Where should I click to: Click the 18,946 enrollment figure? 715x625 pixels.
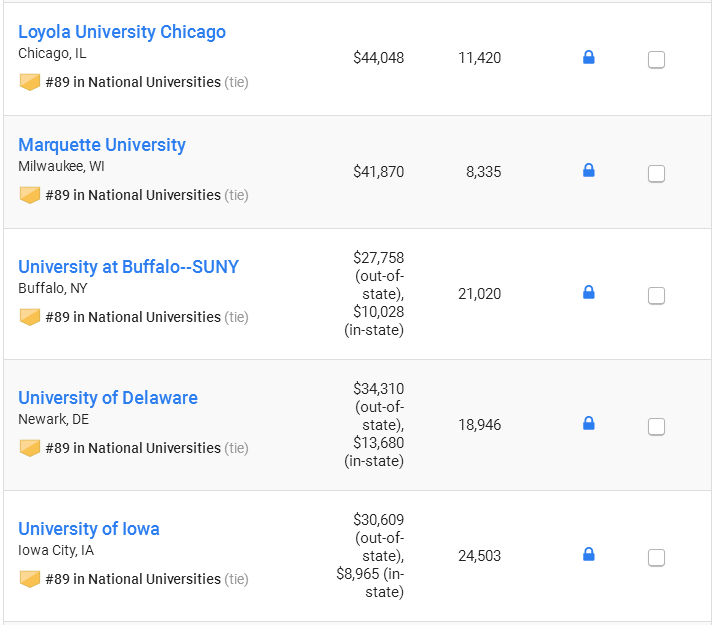[479, 425]
